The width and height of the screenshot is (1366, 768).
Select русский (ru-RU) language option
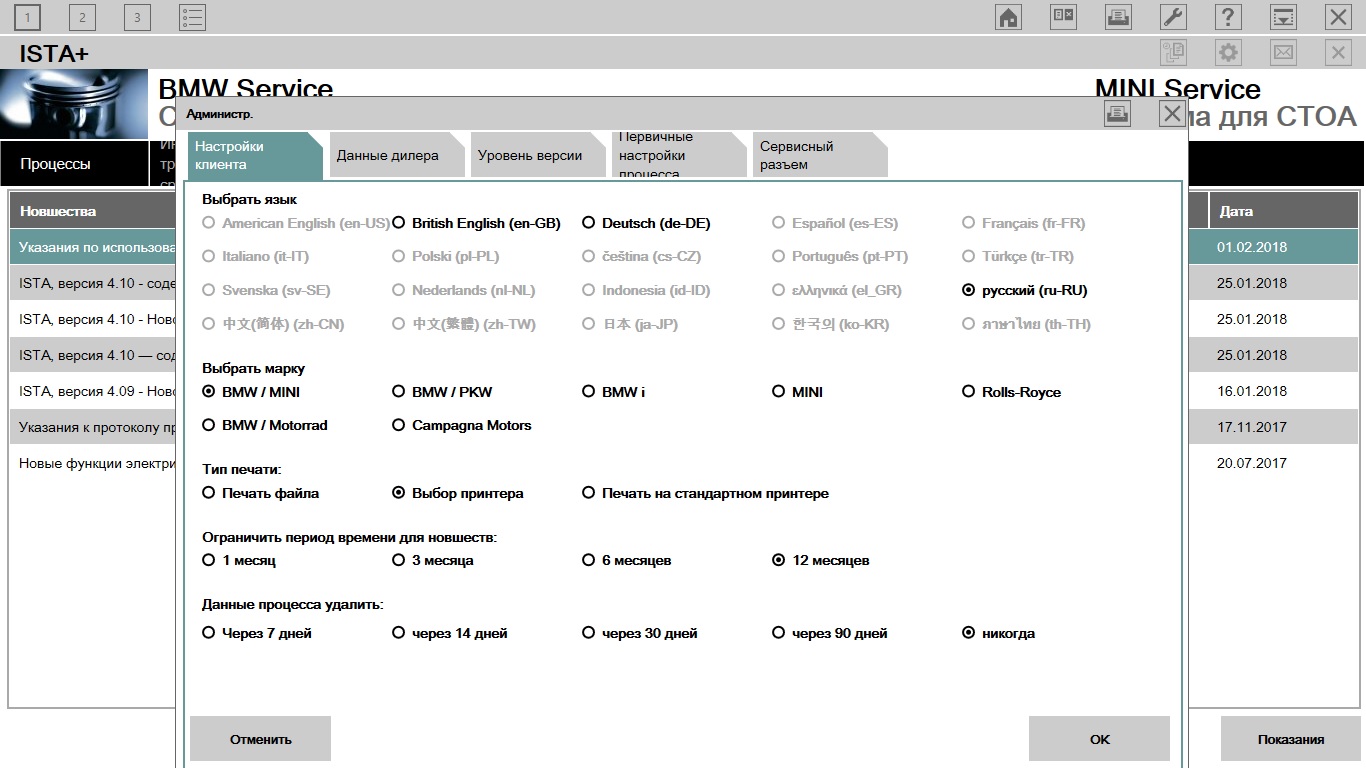[x=1025, y=290]
